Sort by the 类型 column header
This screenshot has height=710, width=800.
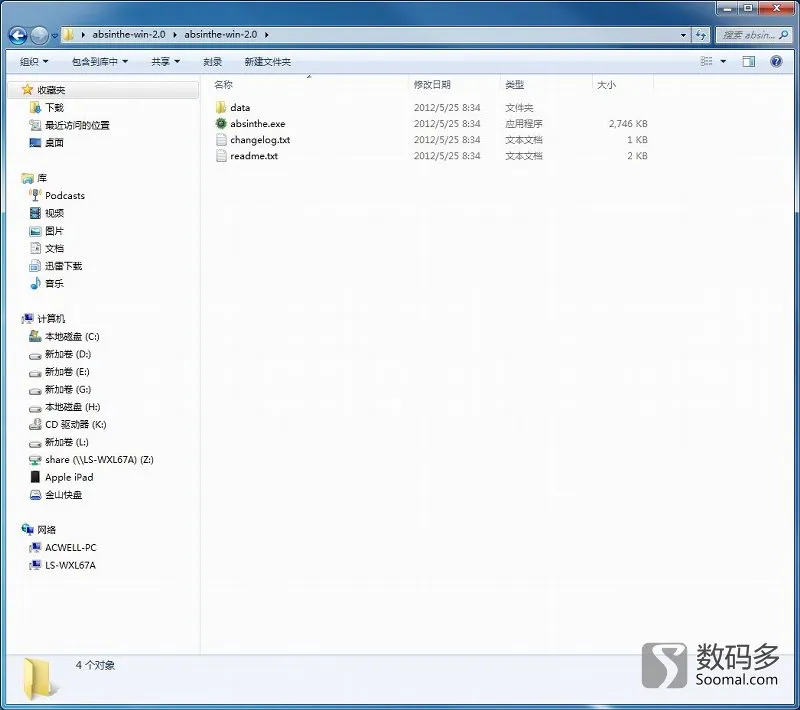pos(514,85)
